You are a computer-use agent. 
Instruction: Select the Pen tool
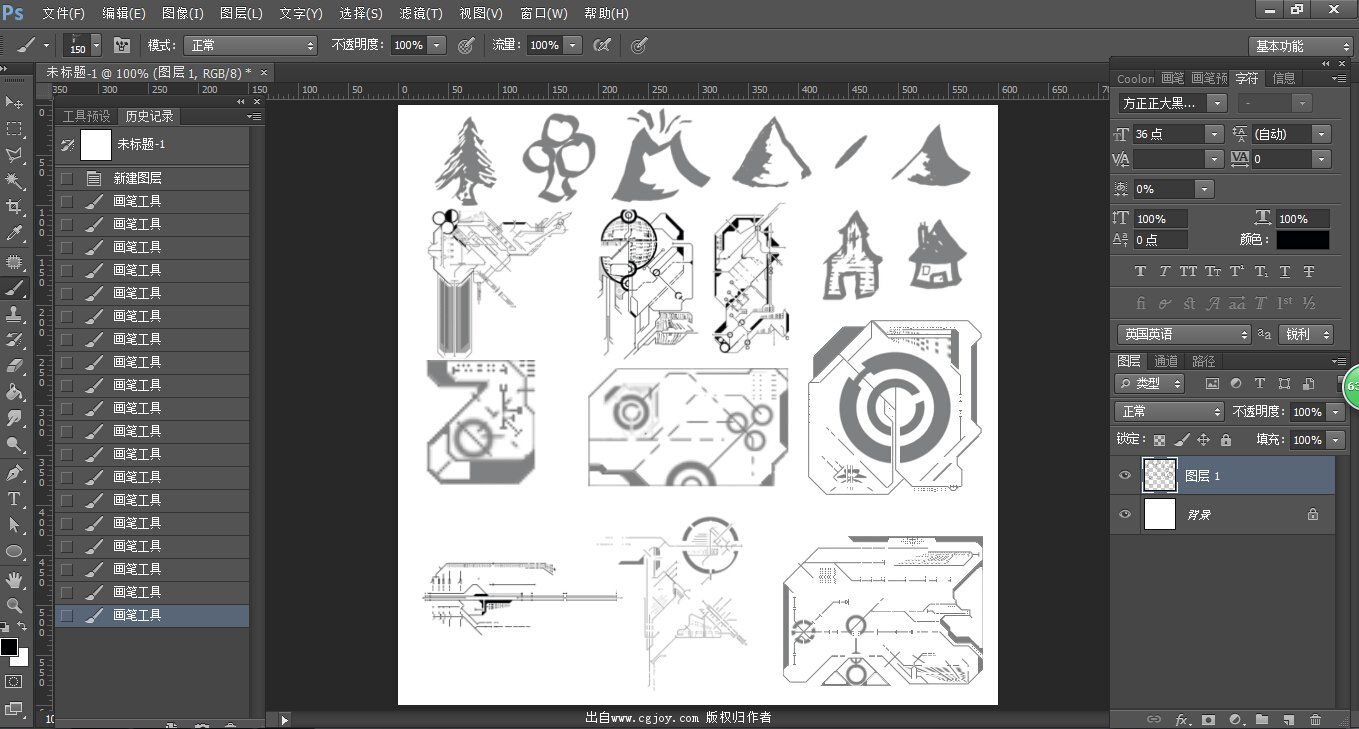tap(14, 472)
